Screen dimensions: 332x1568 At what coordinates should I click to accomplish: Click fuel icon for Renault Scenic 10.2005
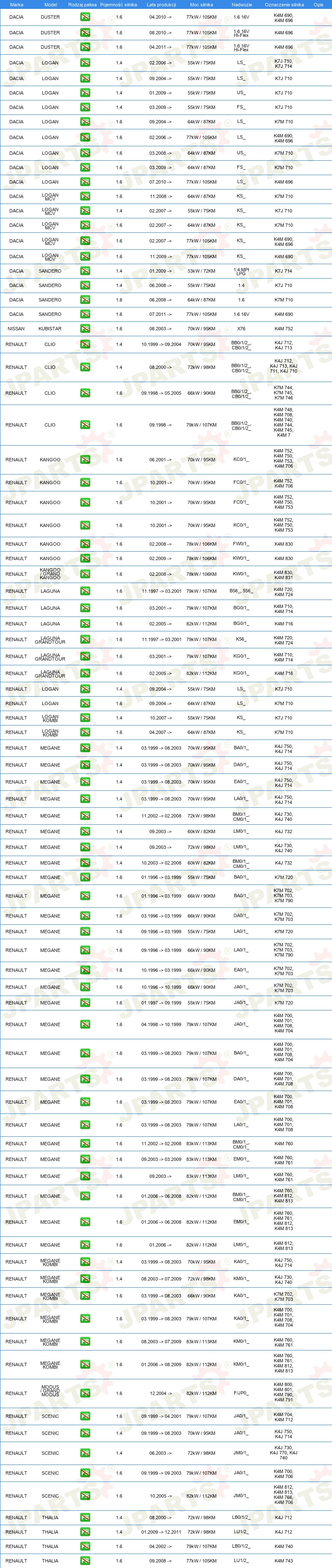[84, 1495]
